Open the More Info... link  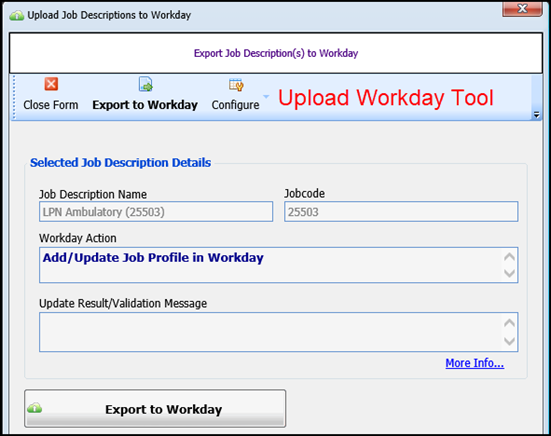(x=475, y=363)
